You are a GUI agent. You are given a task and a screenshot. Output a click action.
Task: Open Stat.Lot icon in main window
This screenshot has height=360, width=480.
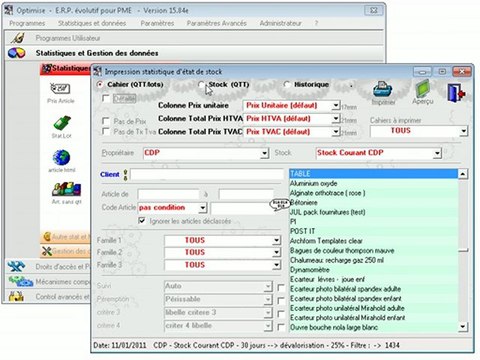(62, 123)
